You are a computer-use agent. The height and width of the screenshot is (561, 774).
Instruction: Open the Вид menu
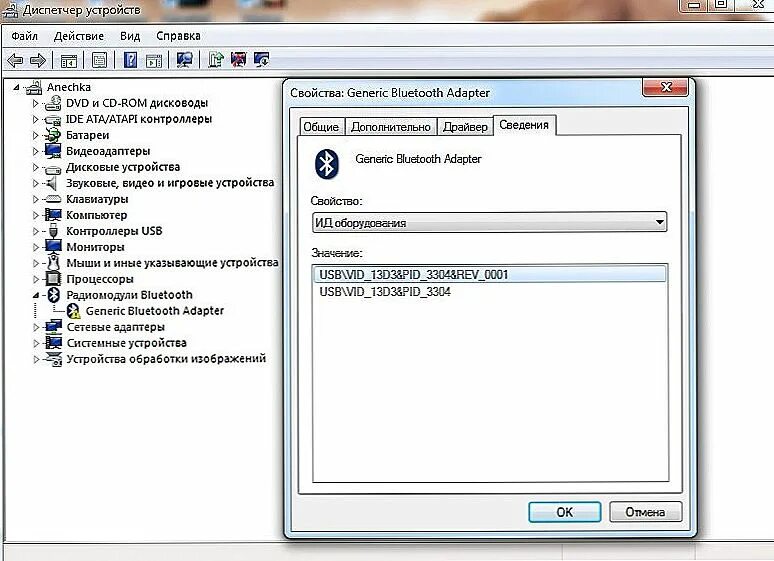click(130, 36)
